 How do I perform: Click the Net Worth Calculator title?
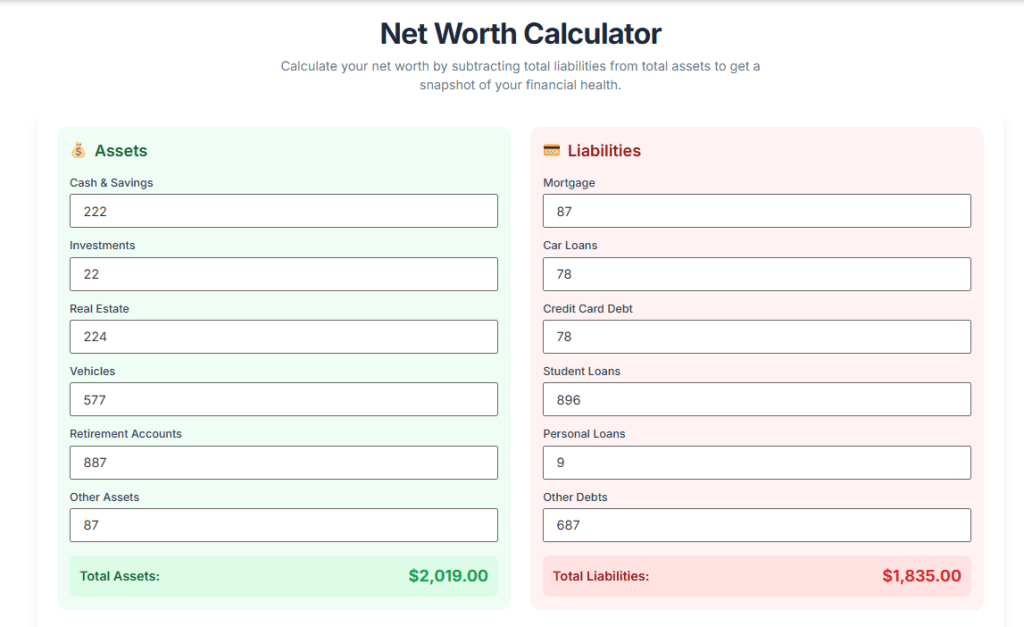pos(520,33)
